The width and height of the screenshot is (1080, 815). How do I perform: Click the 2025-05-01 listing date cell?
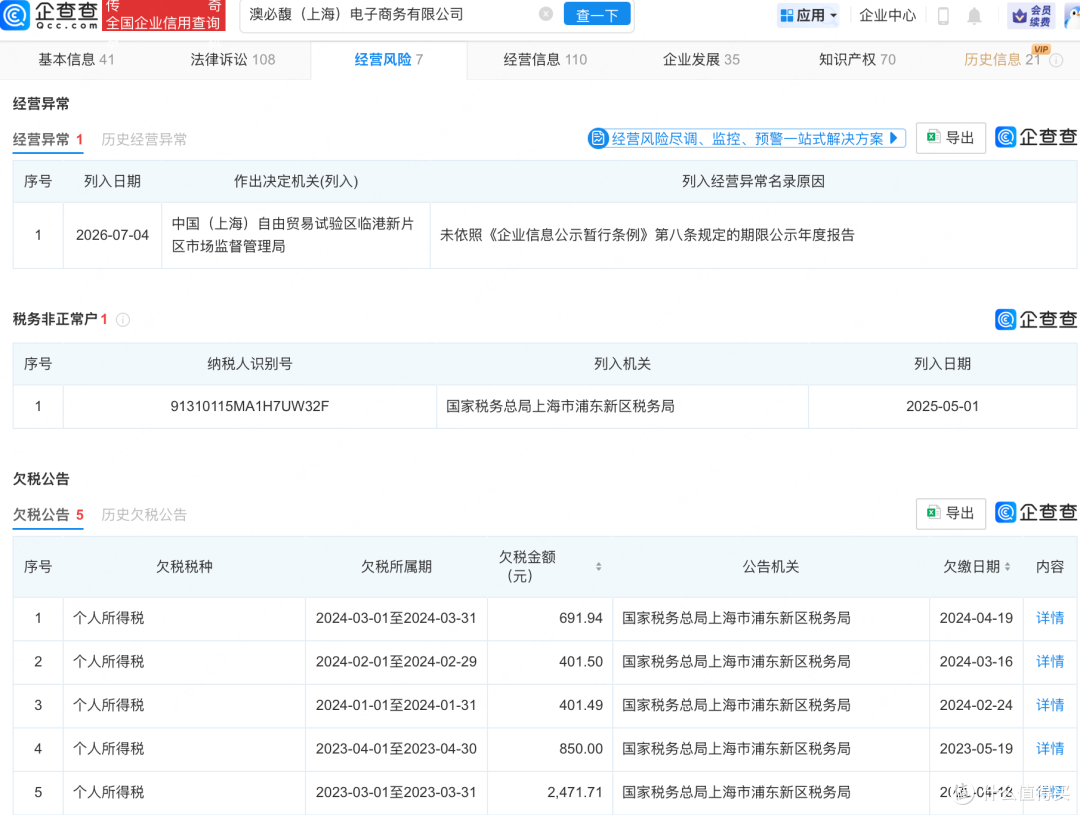(x=942, y=406)
